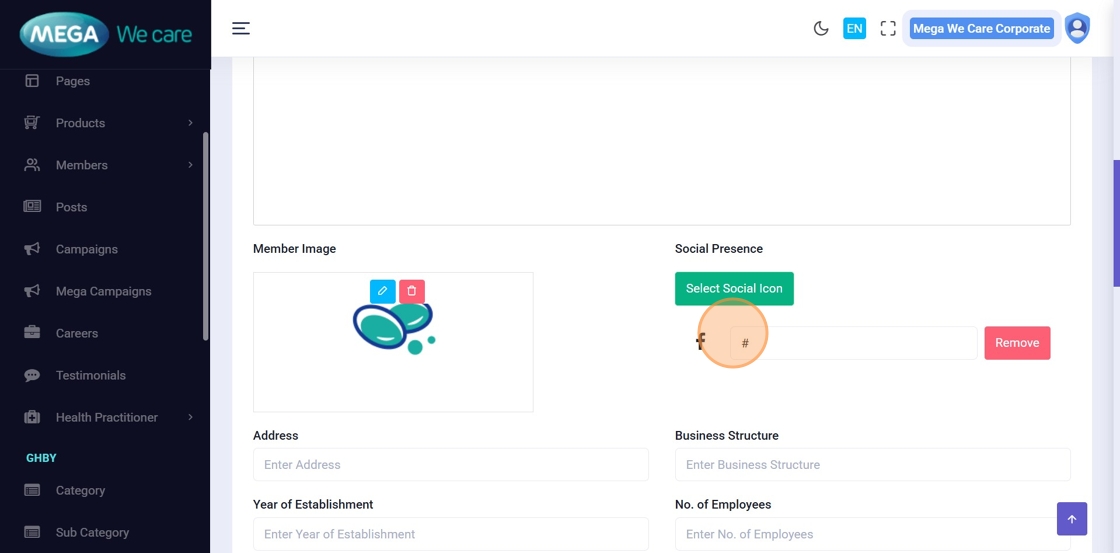Click the edit pencil icon on member image
The height and width of the screenshot is (553, 1120).
pos(382,291)
